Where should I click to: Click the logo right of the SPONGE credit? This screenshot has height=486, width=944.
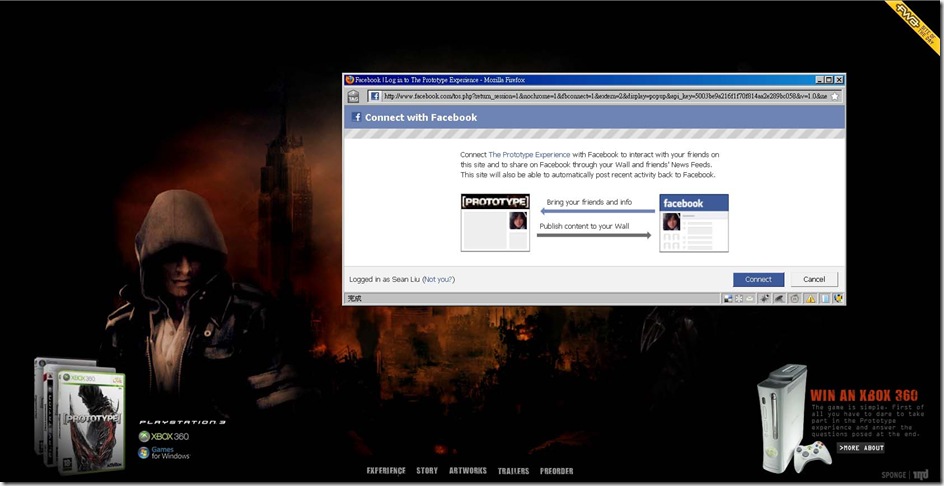tap(920, 474)
